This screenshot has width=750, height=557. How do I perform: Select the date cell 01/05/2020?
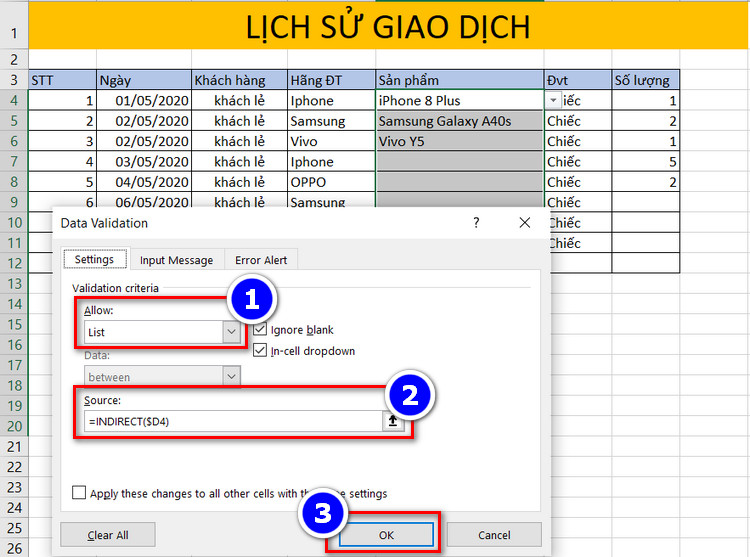tap(143, 100)
